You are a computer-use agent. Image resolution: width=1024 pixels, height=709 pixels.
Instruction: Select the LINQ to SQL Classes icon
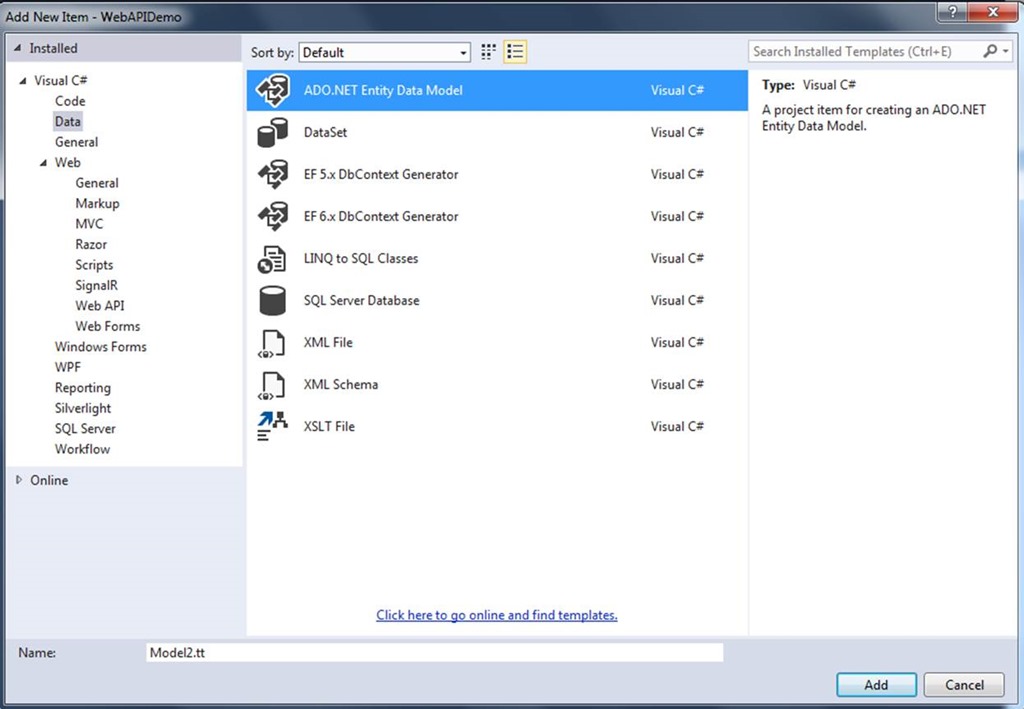pyautogui.click(x=272, y=259)
